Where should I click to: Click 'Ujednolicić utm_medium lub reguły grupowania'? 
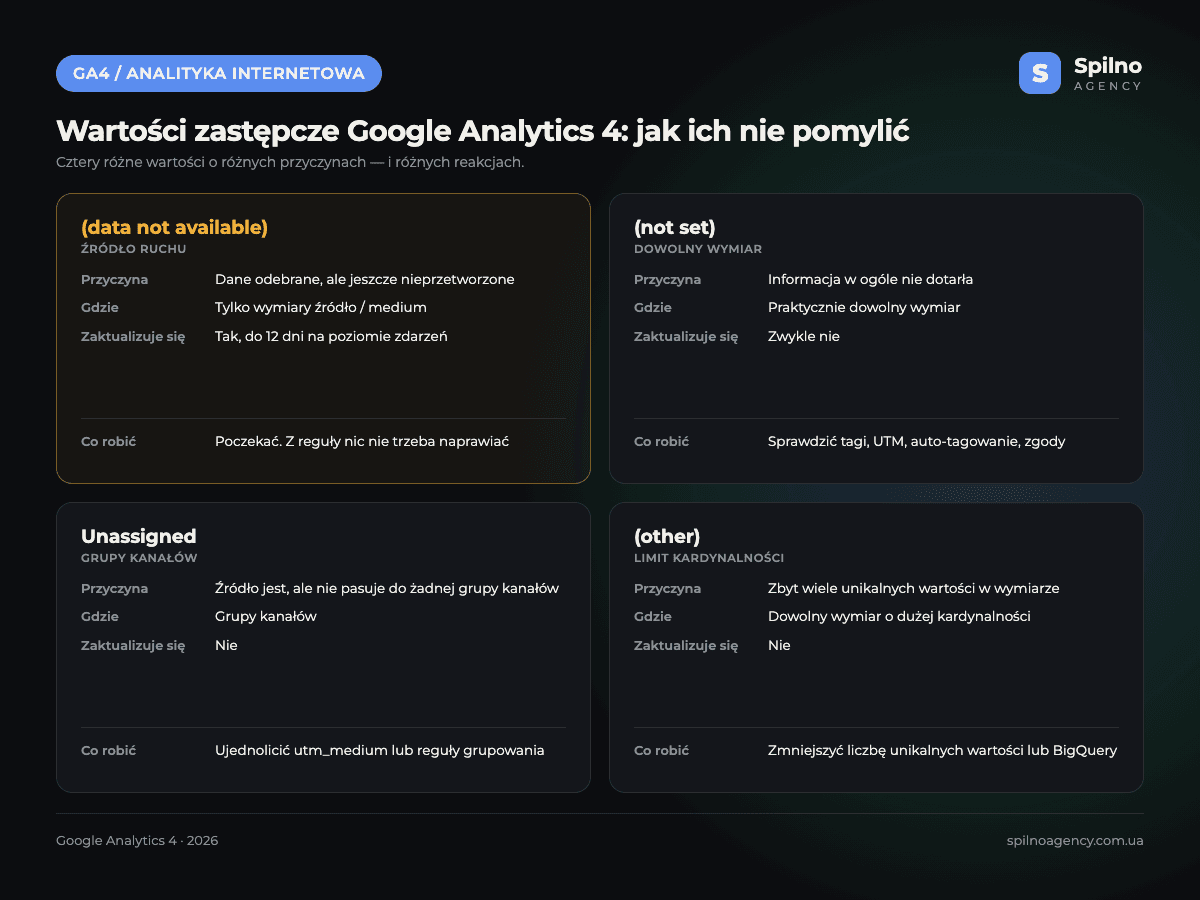point(380,751)
